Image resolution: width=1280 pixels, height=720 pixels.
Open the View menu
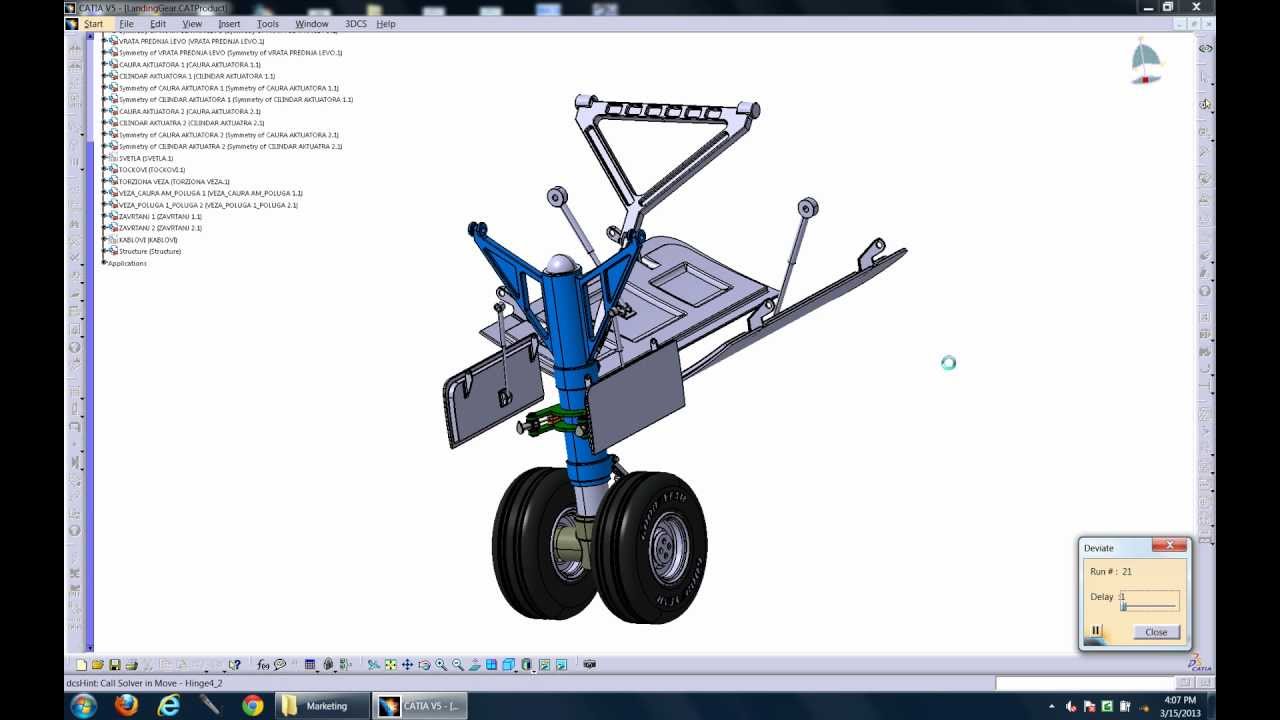[x=192, y=23]
